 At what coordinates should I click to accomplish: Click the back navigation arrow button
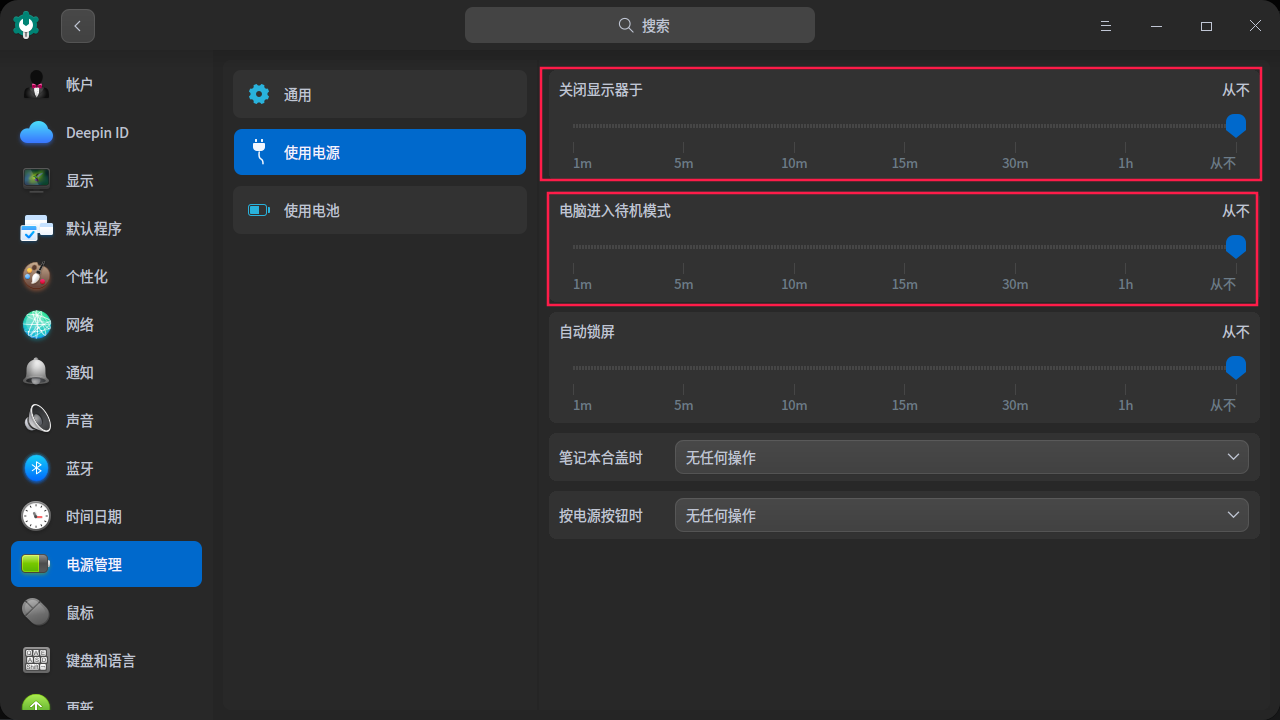coord(77,25)
